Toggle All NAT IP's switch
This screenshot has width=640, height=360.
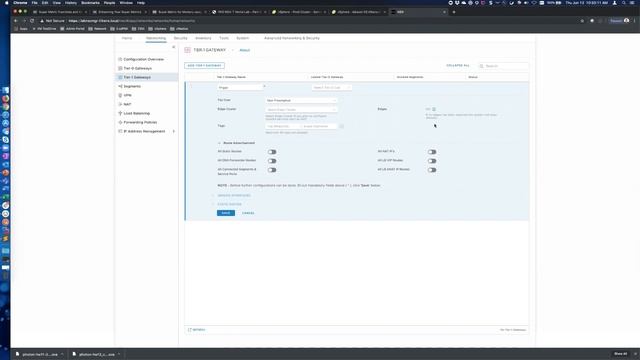pyautogui.click(x=432, y=152)
